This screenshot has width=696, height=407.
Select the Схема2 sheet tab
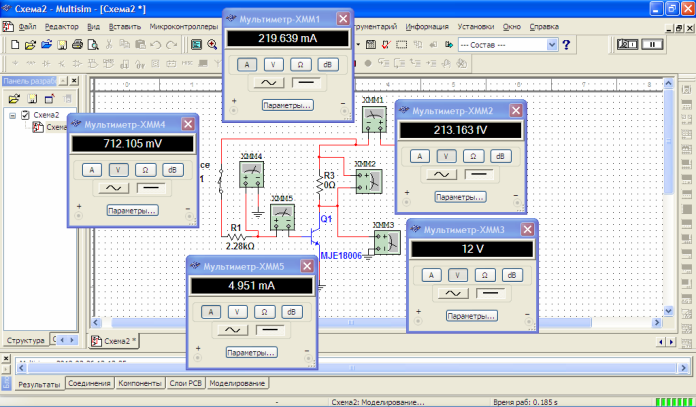pos(115,341)
